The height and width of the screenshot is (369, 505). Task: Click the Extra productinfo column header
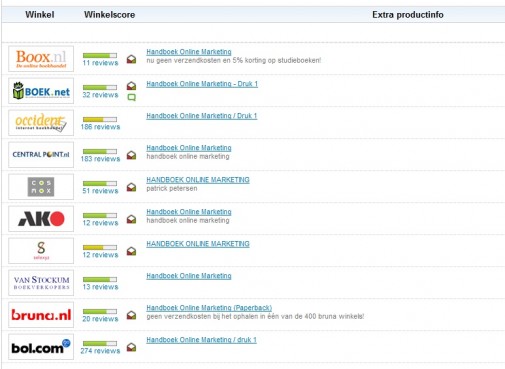click(408, 15)
